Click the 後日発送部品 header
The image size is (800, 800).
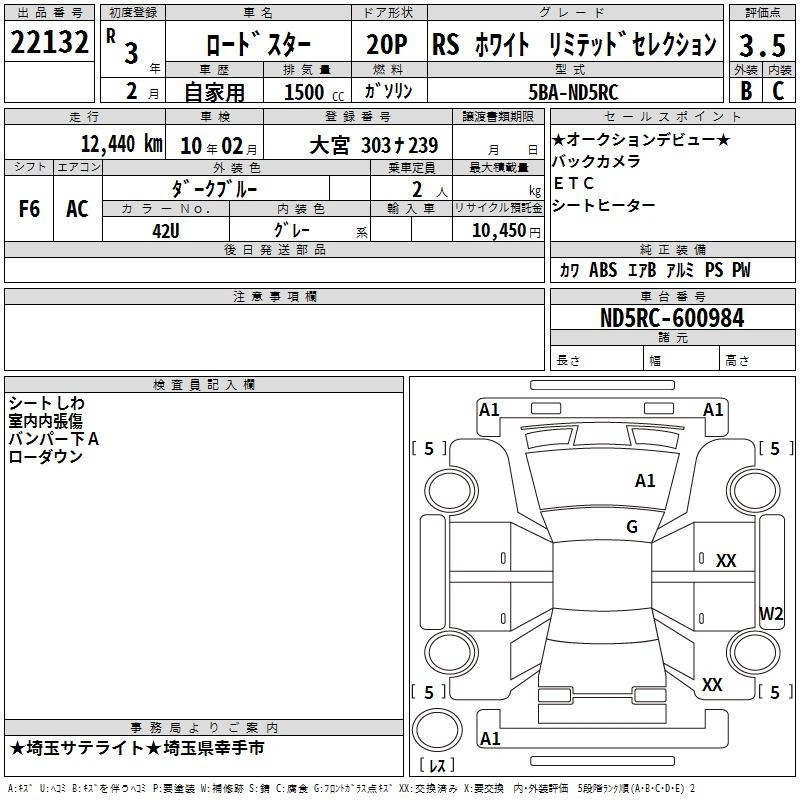coord(274,249)
